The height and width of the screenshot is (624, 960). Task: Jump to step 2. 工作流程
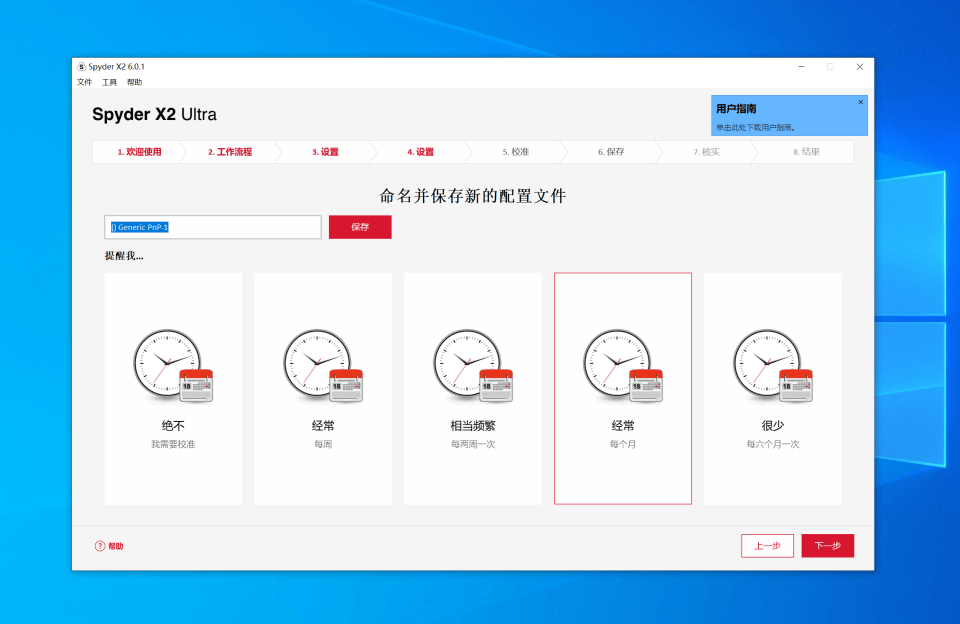point(230,152)
